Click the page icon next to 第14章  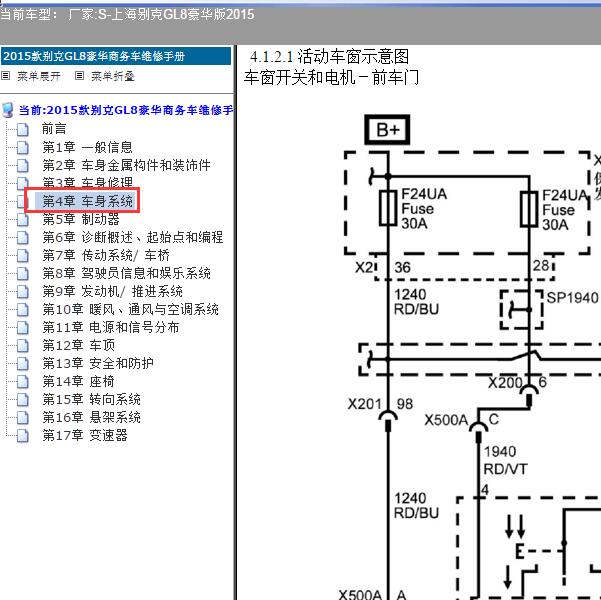[23, 382]
